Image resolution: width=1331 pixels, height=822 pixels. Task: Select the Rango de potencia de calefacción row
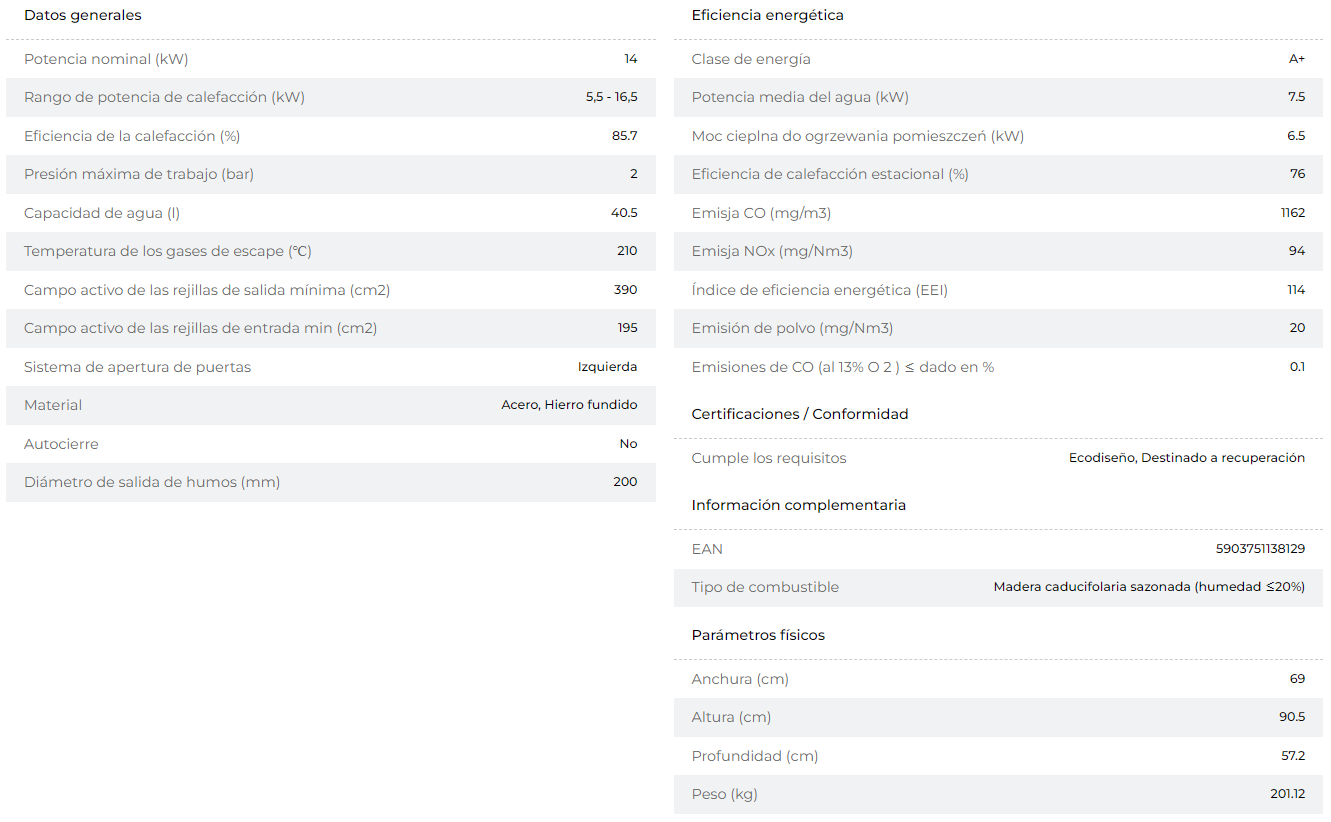click(x=331, y=98)
